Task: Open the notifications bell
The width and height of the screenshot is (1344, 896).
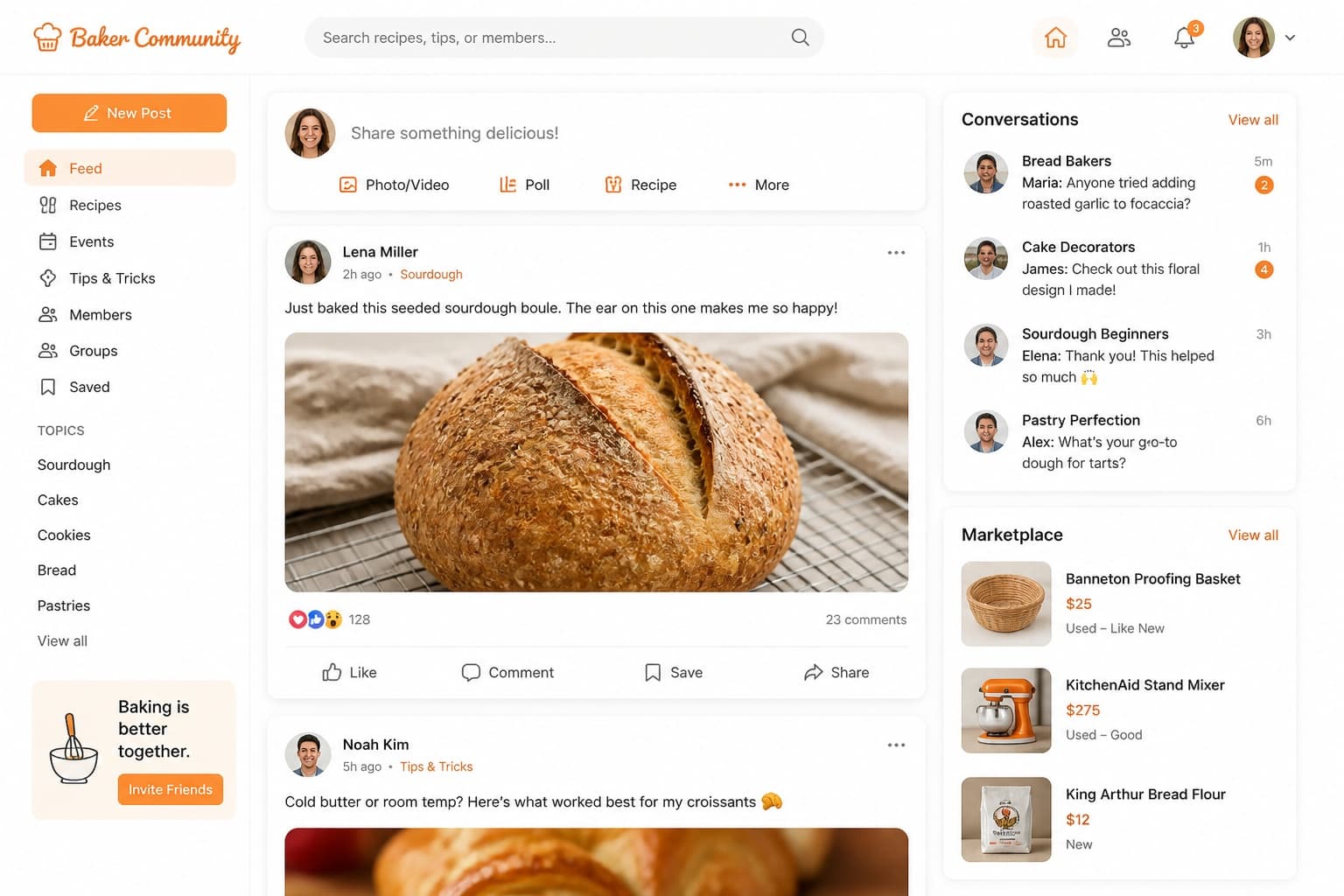Action: 1185,38
